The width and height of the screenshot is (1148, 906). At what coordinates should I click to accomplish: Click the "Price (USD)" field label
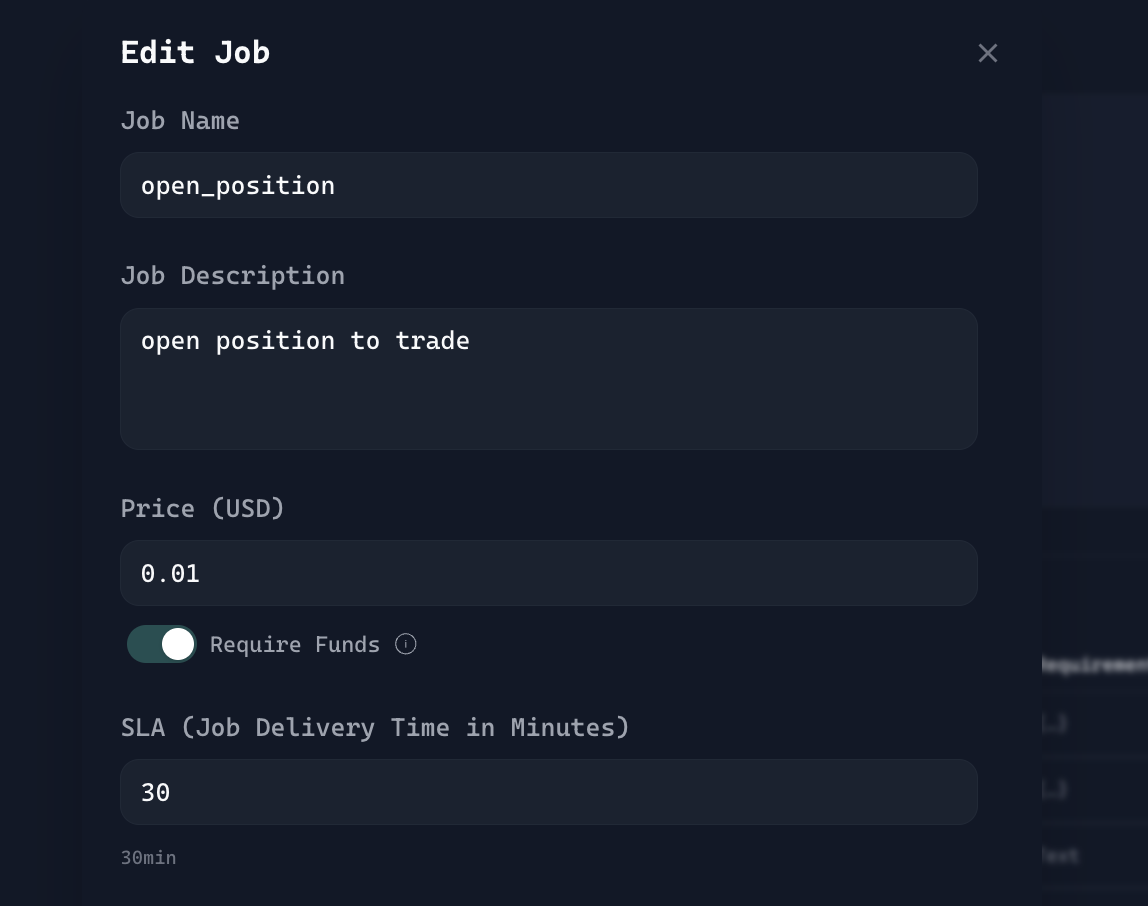pyautogui.click(x=202, y=508)
